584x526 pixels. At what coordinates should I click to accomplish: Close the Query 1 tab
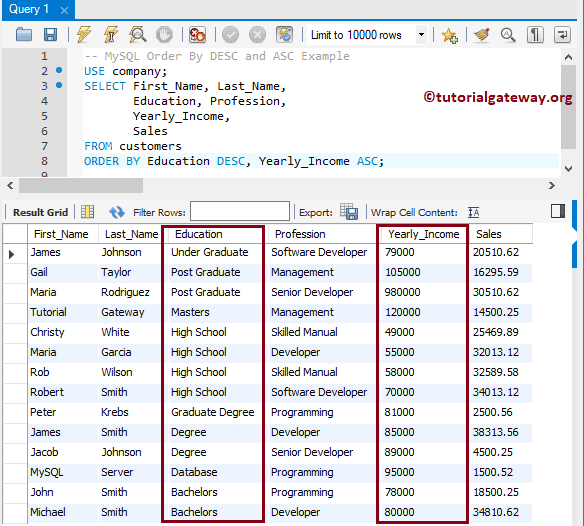click(64, 10)
